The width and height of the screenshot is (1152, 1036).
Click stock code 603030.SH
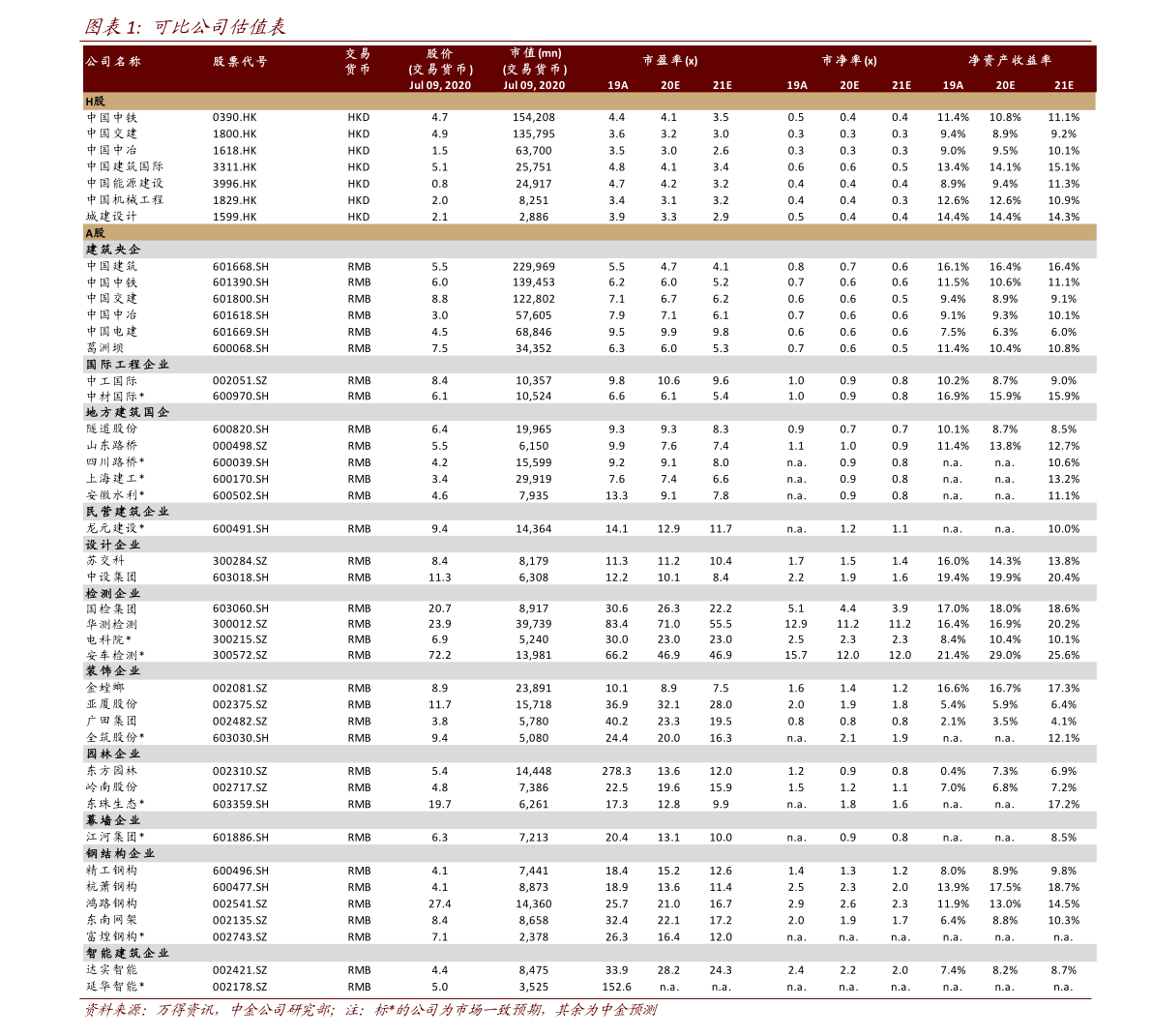click(x=240, y=738)
